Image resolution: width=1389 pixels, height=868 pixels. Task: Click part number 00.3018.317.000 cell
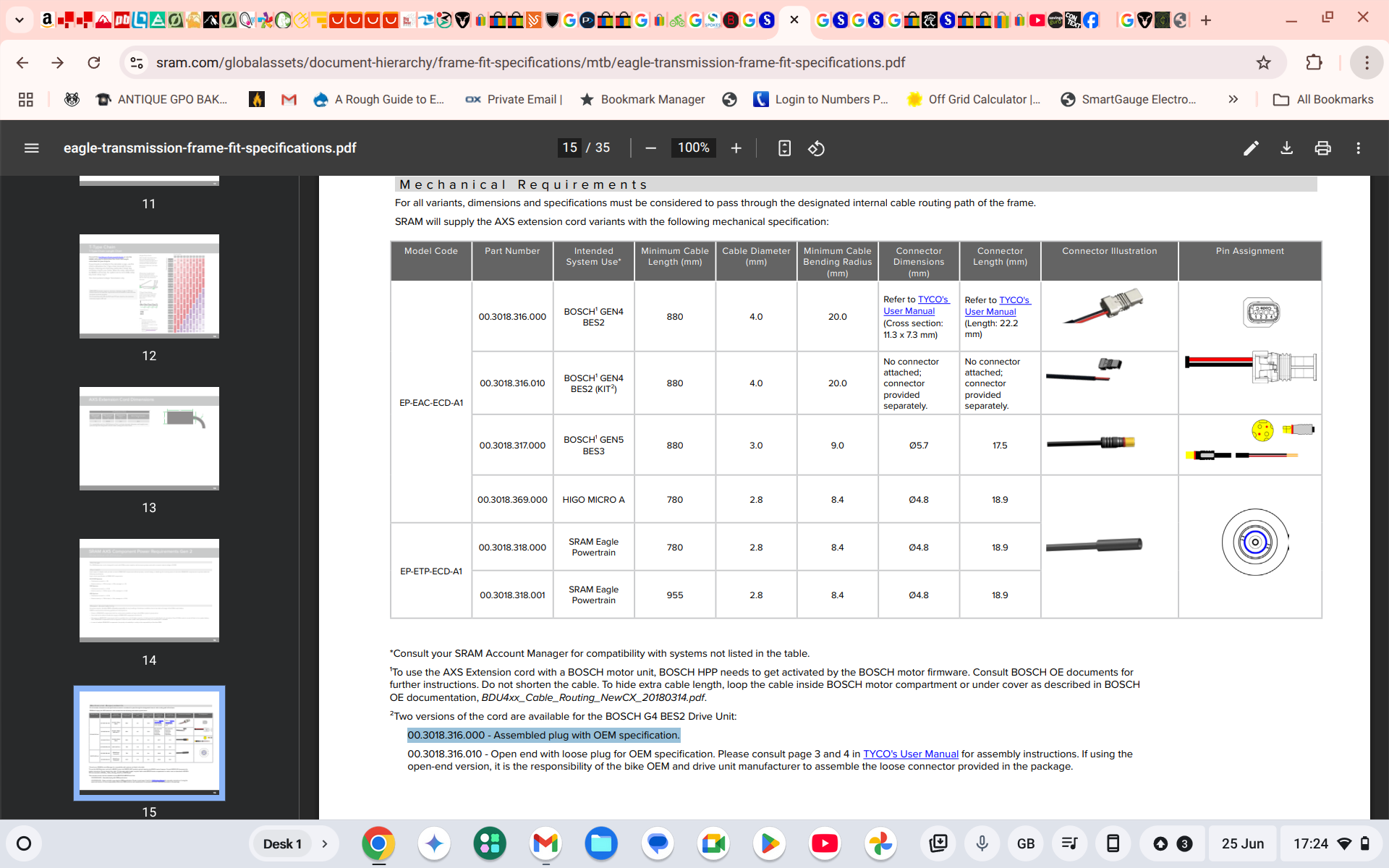click(x=512, y=446)
